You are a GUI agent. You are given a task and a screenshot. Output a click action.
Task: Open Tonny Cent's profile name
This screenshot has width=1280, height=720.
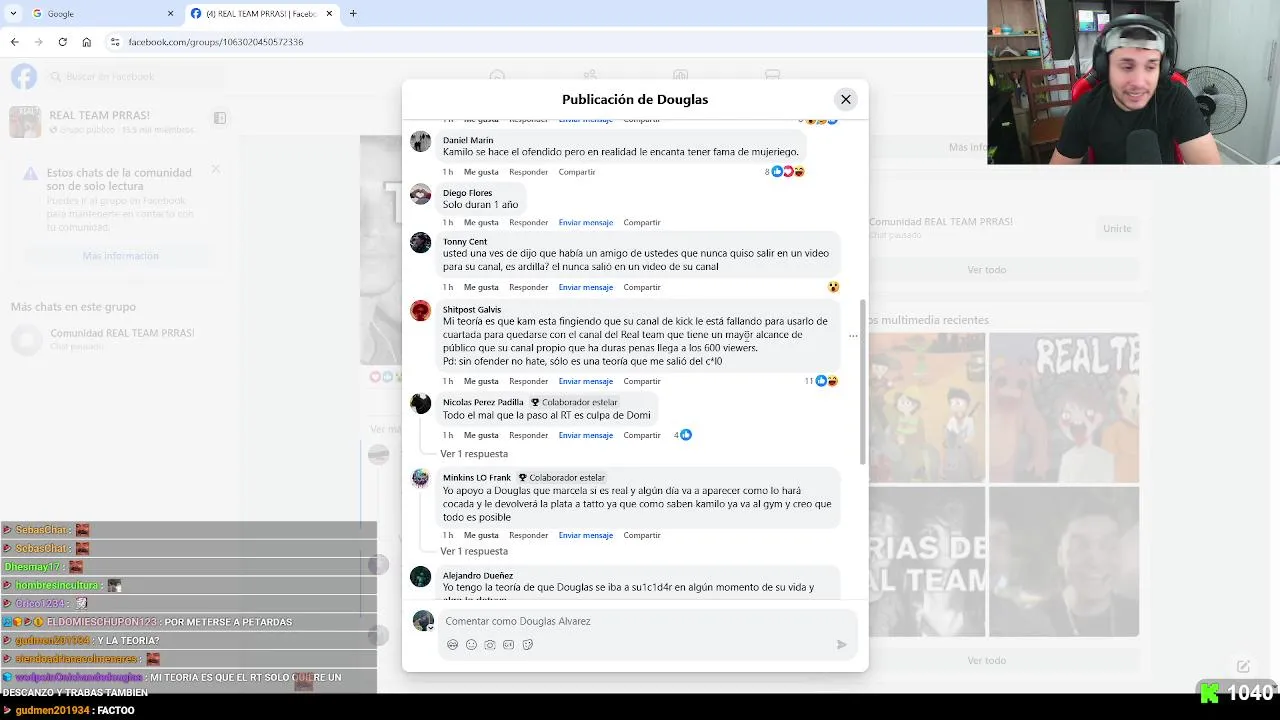point(465,242)
